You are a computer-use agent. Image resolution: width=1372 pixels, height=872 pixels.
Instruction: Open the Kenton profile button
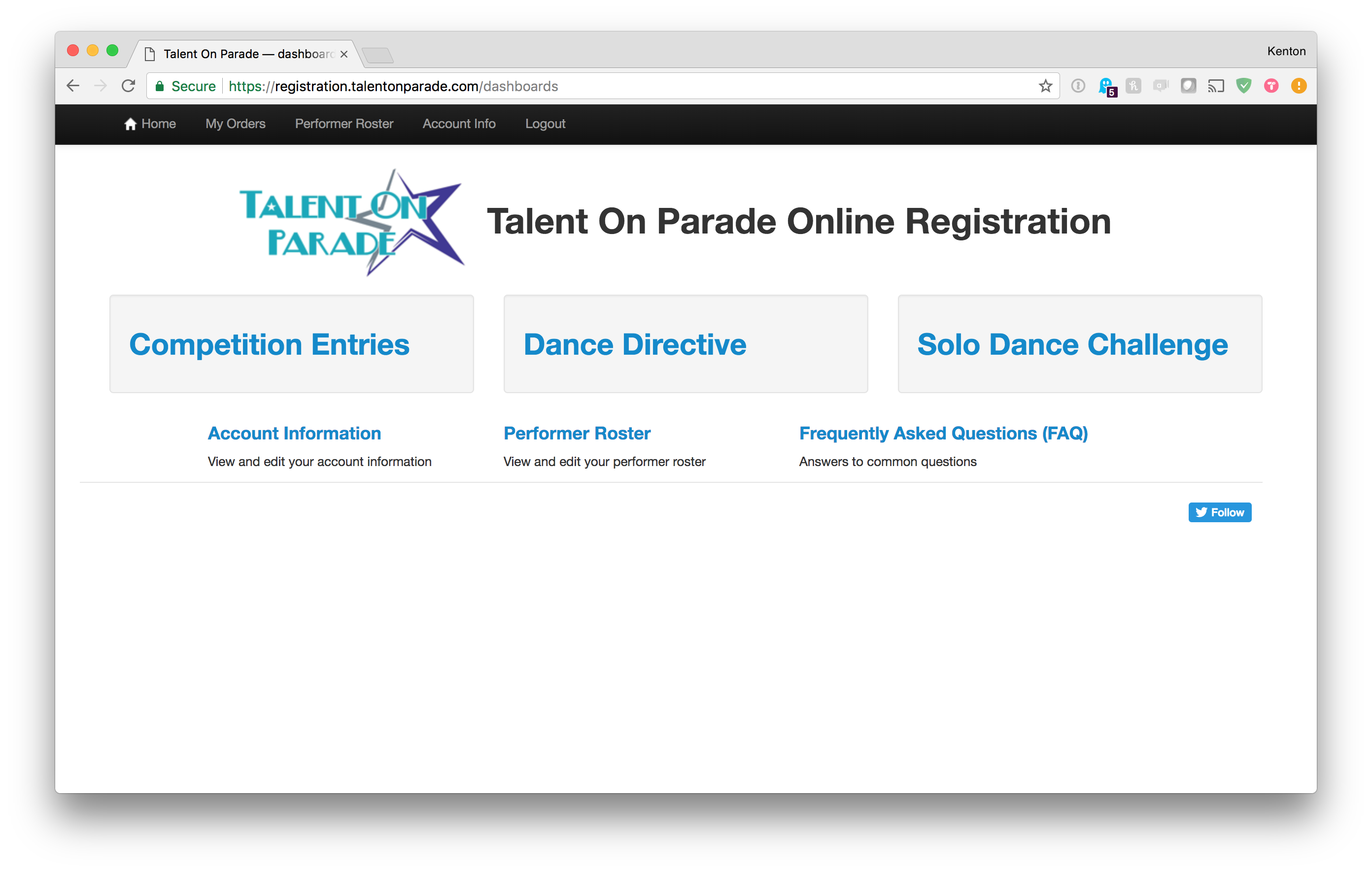[x=1286, y=51]
